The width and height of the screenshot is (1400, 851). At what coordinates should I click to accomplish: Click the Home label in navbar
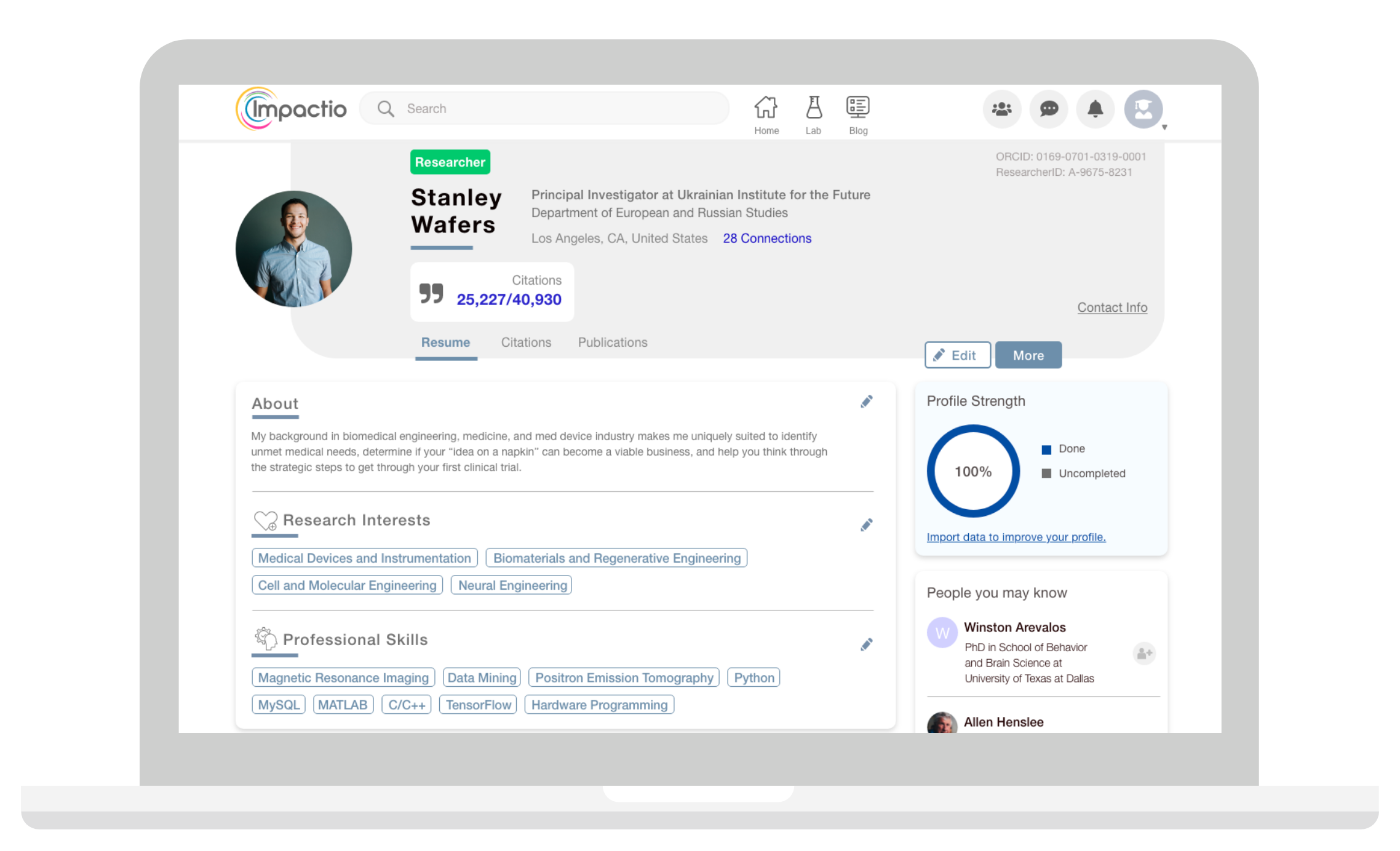click(766, 130)
